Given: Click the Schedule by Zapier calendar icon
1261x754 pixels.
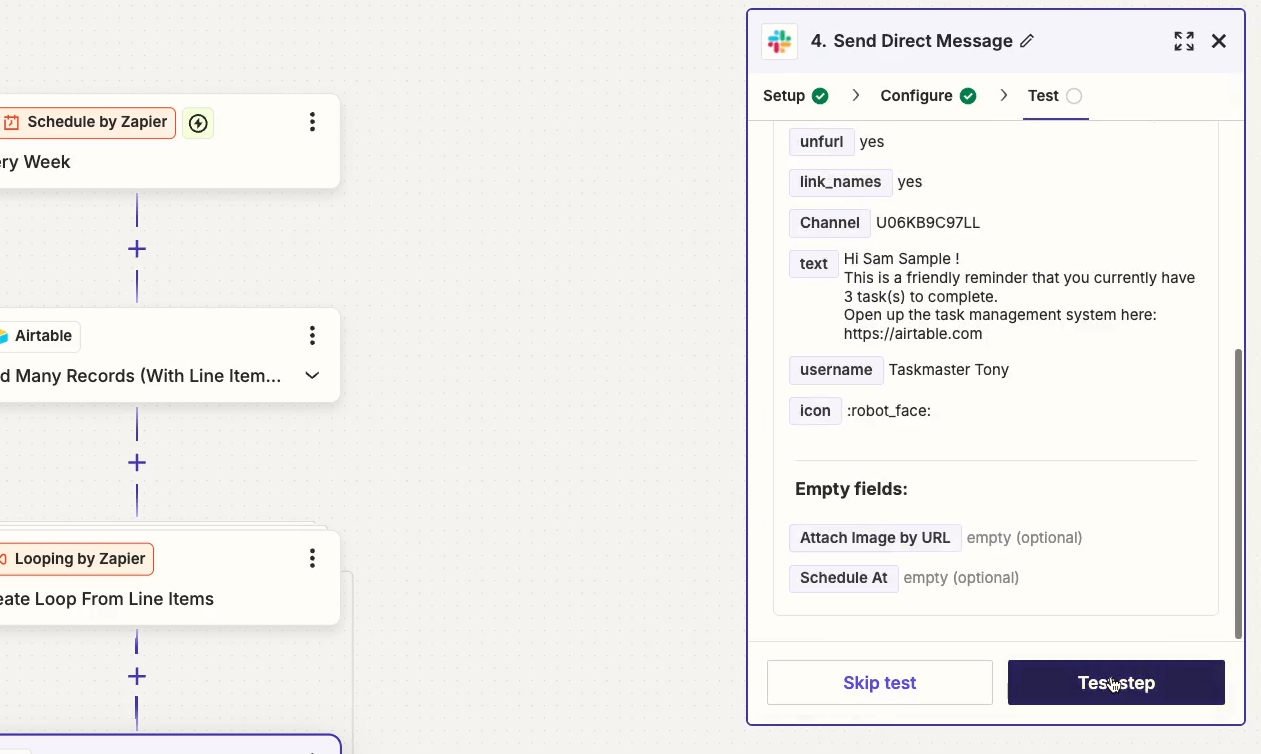Looking at the screenshot, I should (x=12, y=123).
